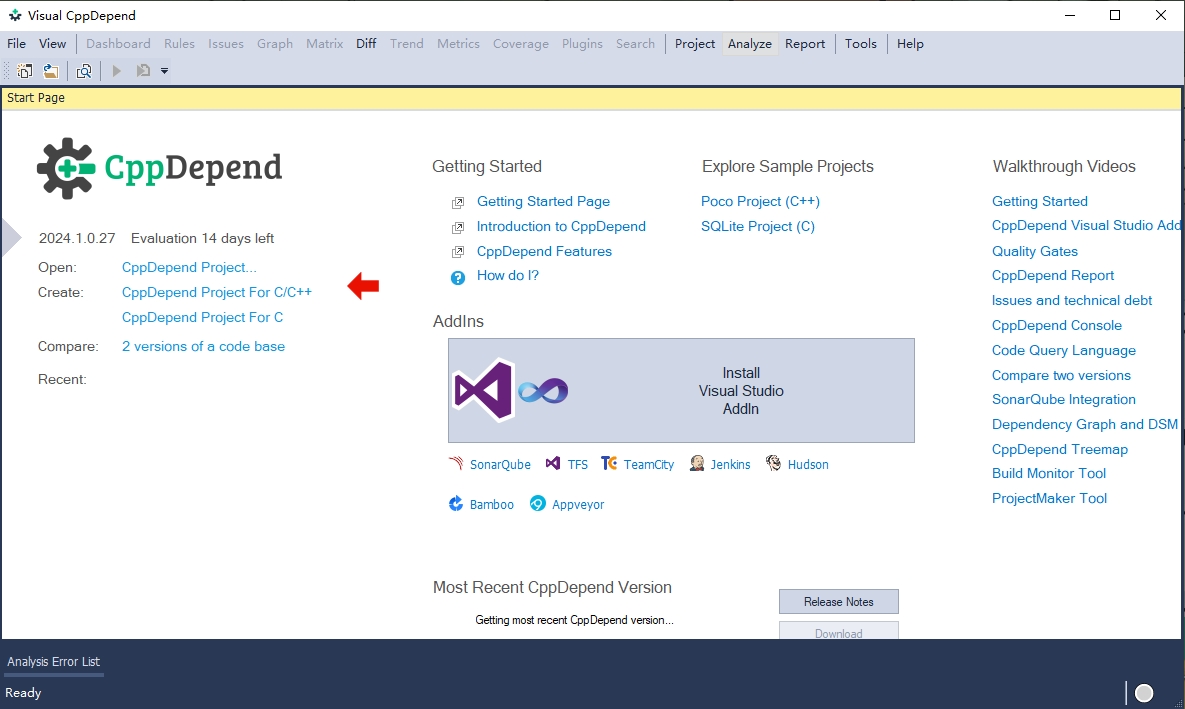Click the SonarQube integration icon

(x=456, y=464)
